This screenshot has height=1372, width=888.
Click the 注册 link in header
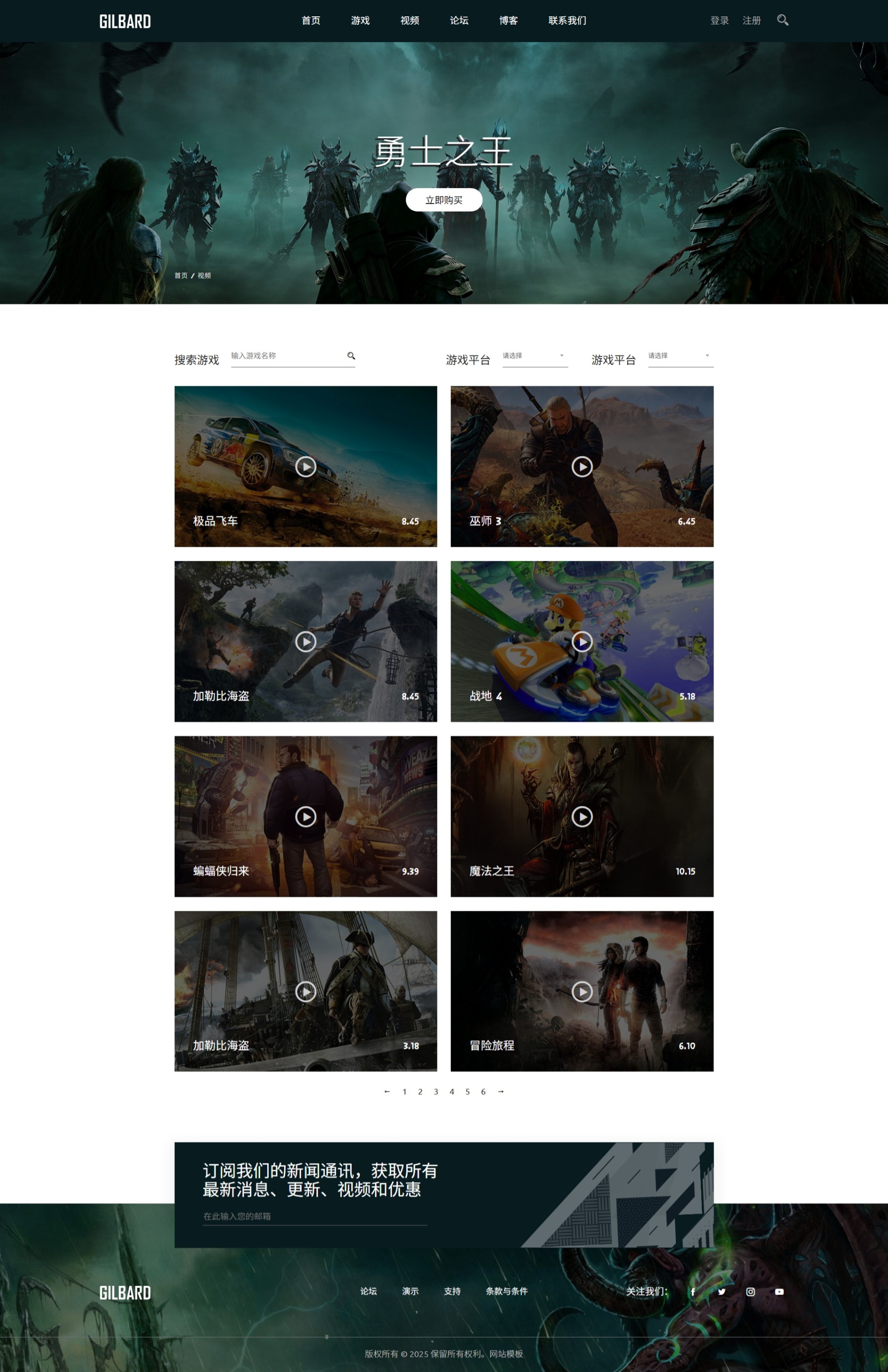(751, 21)
